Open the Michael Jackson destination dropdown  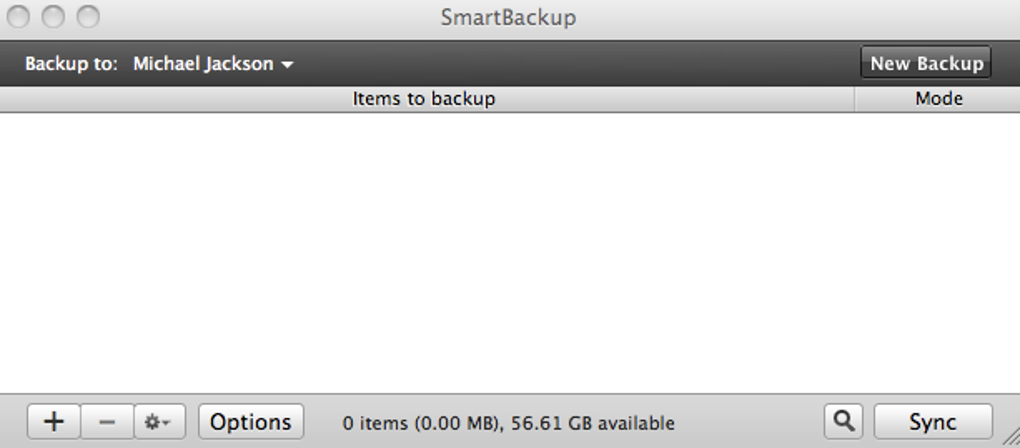click(x=204, y=64)
